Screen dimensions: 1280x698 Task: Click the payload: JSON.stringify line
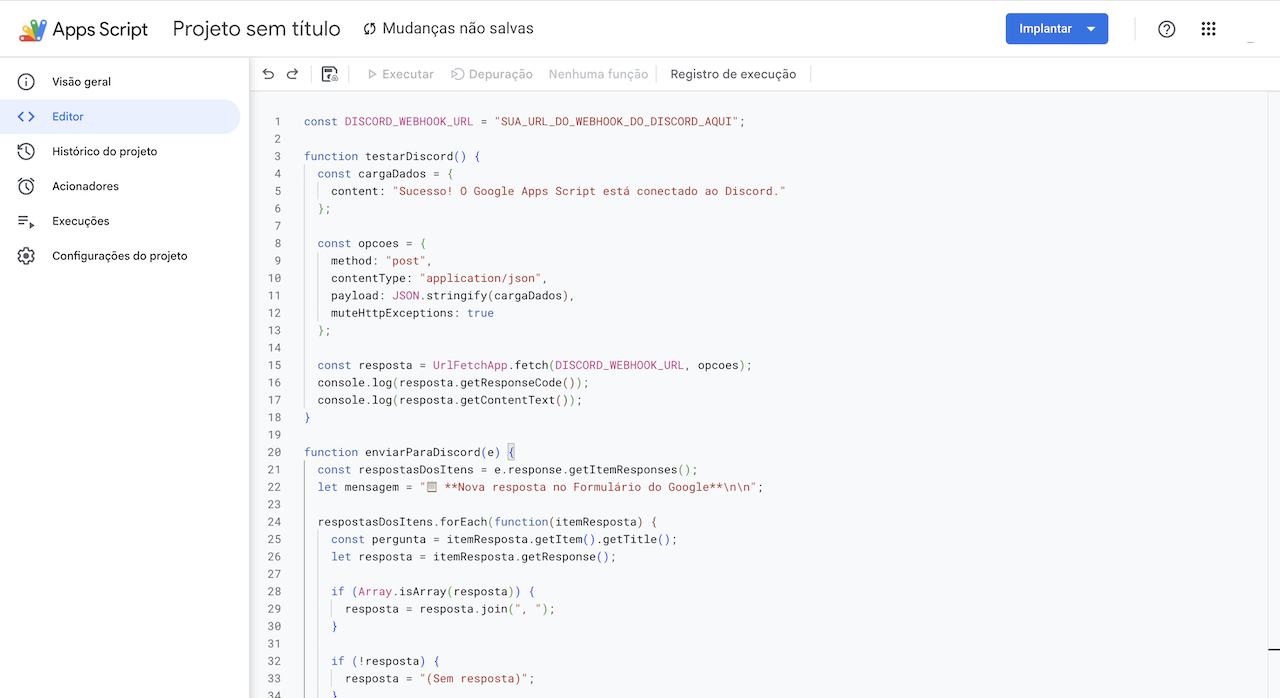pyautogui.click(x=453, y=296)
